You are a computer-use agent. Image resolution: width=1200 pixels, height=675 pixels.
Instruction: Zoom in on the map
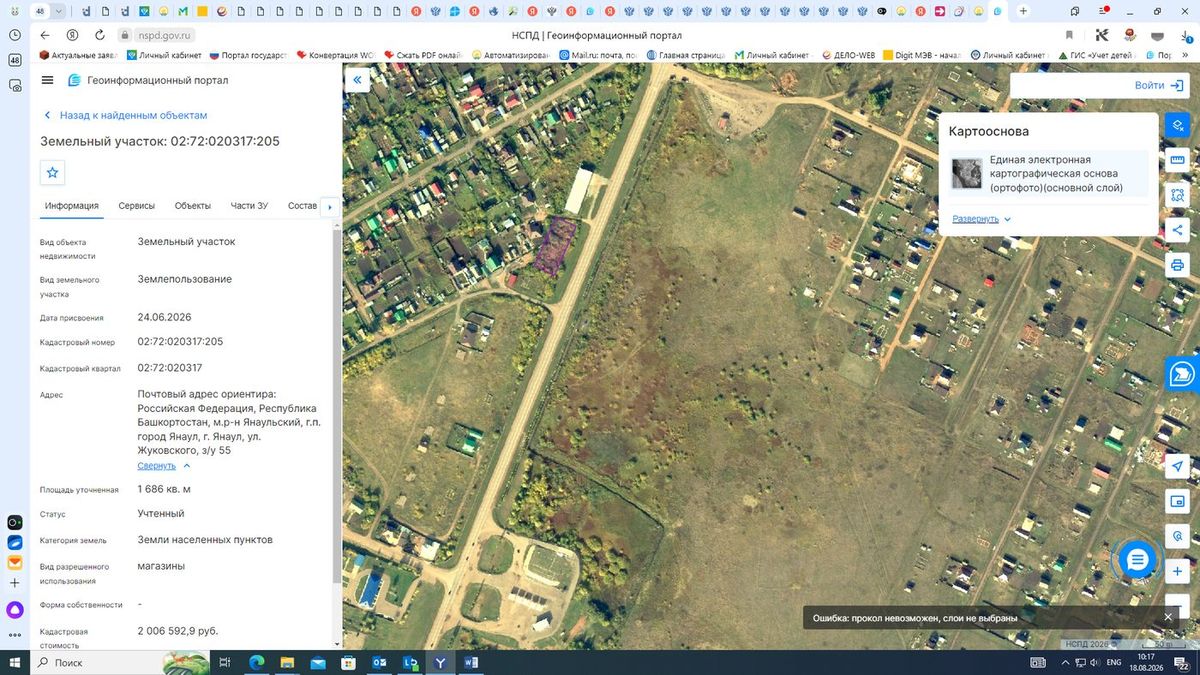point(1177,572)
